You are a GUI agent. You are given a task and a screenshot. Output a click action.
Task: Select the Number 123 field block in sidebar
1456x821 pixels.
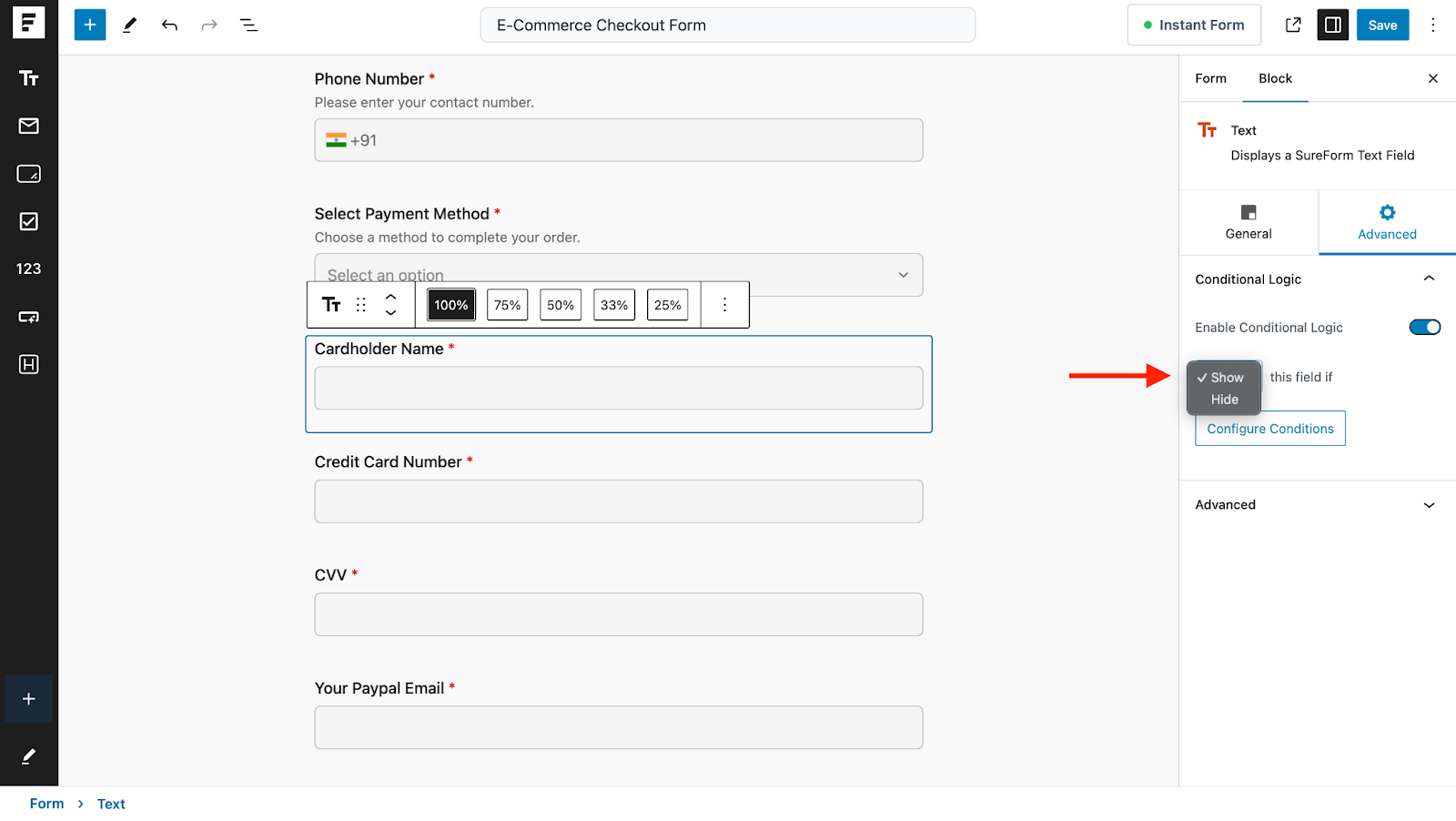pyautogui.click(x=28, y=269)
